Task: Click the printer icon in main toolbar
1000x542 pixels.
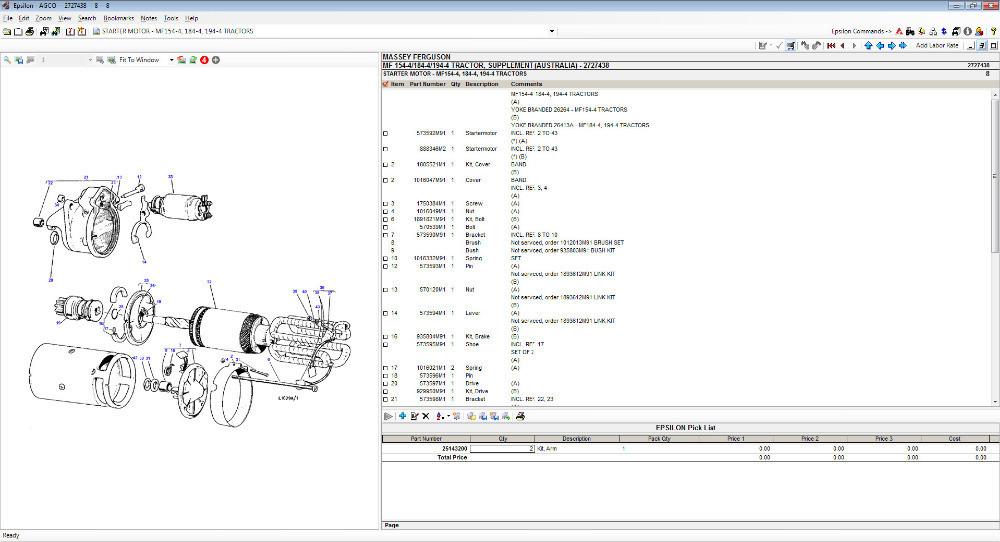Action: click(29, 31)
